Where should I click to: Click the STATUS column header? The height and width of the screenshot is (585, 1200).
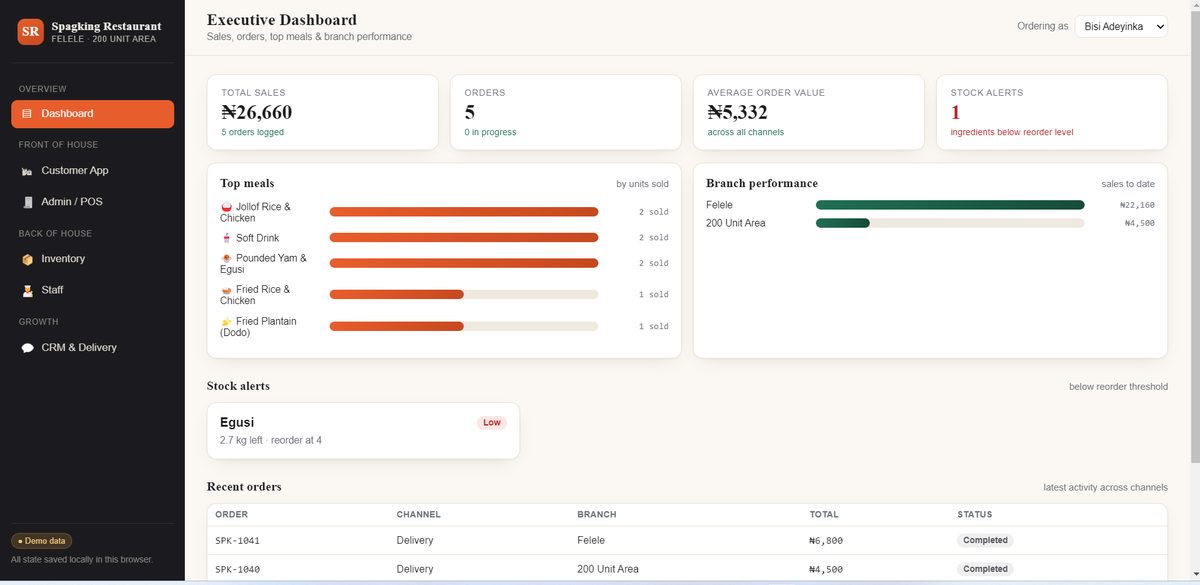coord(974,514)
